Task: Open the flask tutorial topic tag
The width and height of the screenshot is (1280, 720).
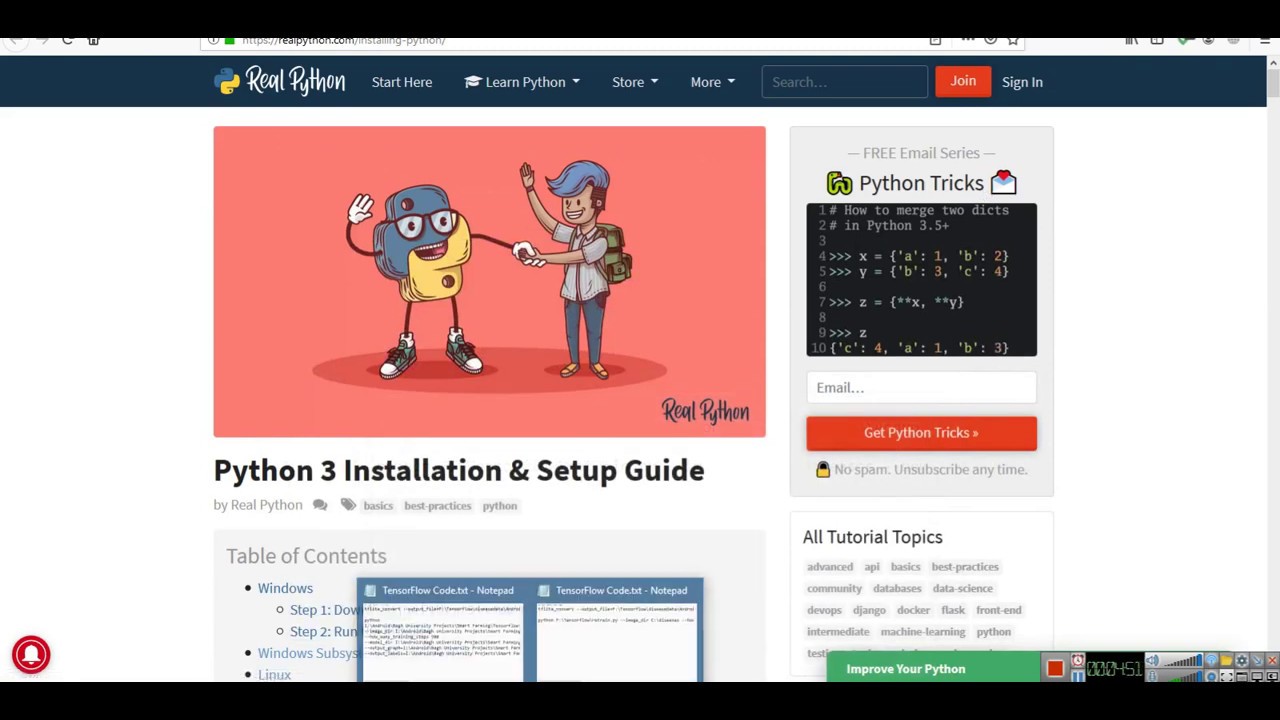Action: coord(953,610)
